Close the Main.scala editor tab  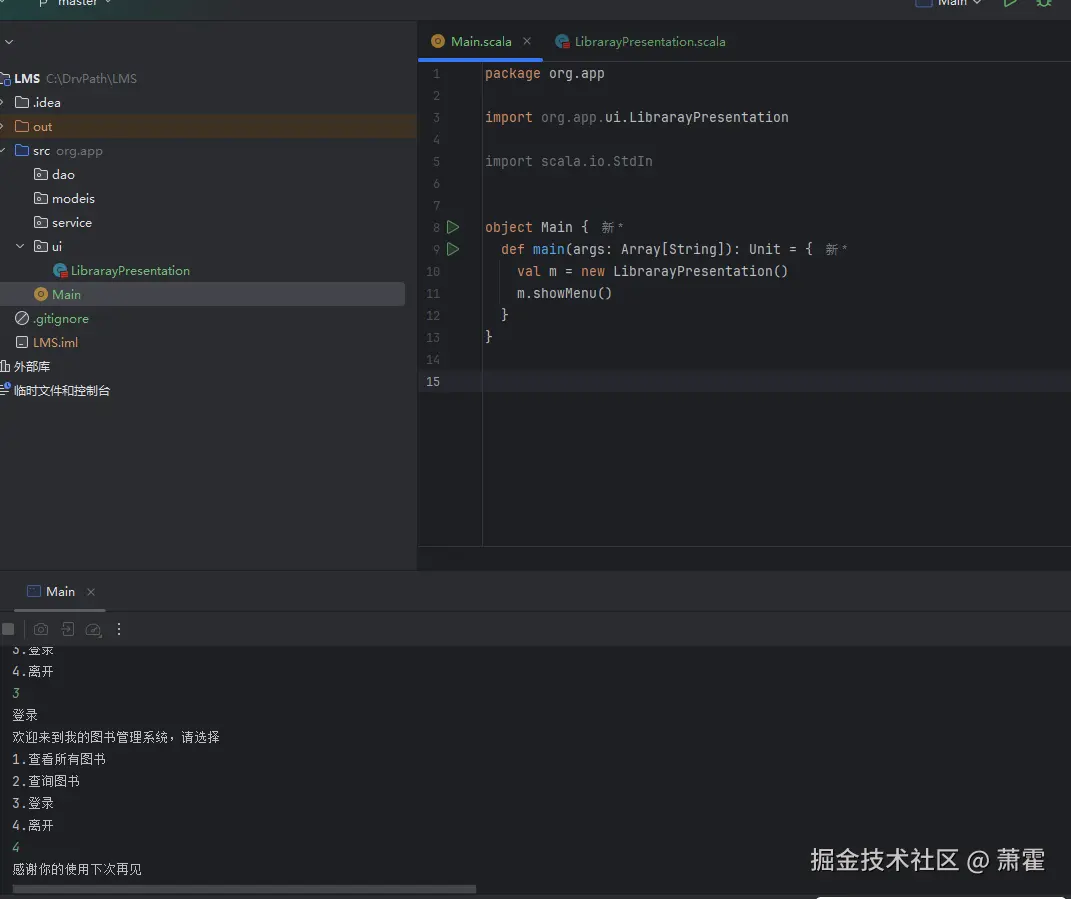tap(527, 41)
